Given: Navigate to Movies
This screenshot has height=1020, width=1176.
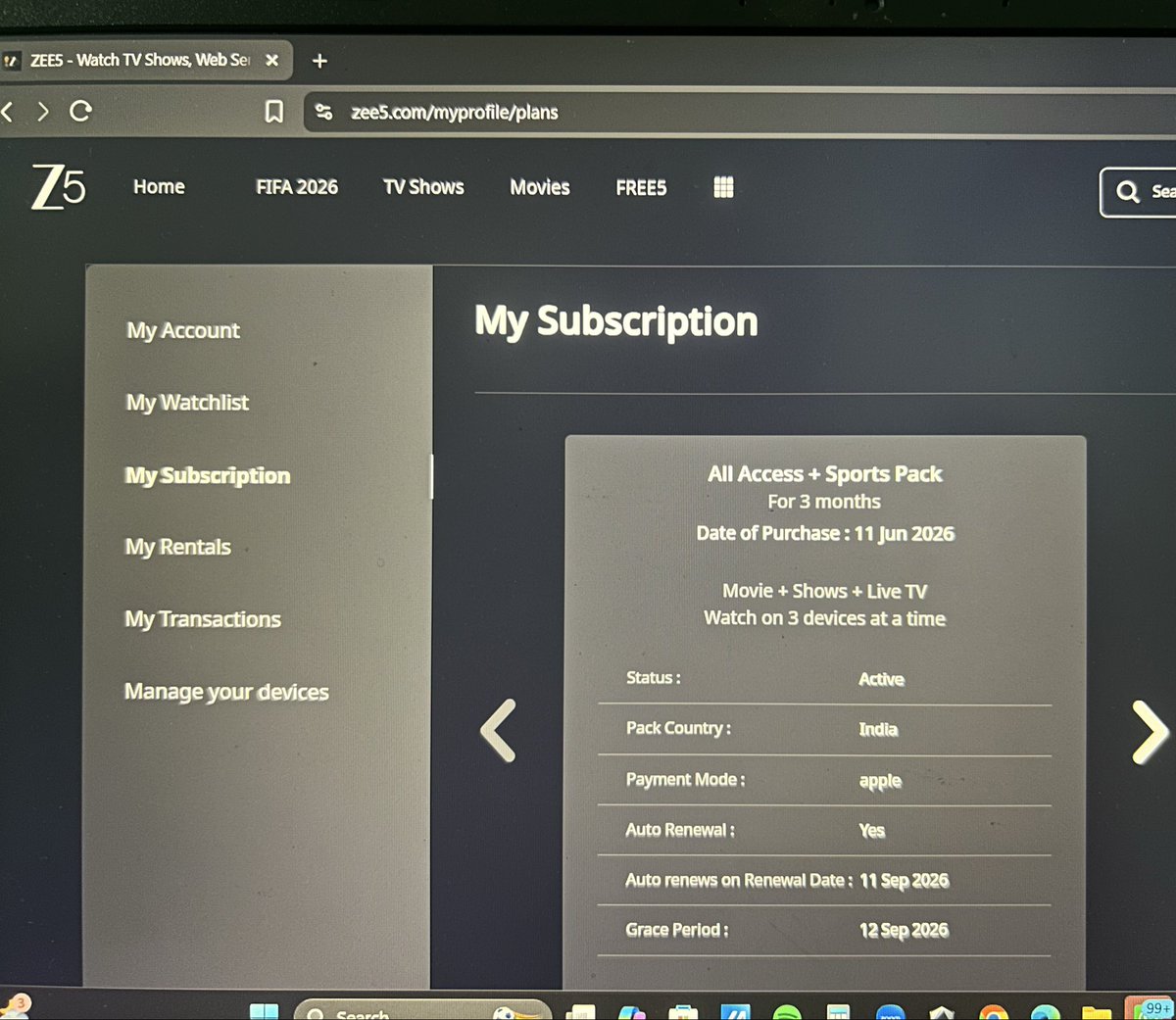Looking at the screenshot, I should click(x=540, y=187).
